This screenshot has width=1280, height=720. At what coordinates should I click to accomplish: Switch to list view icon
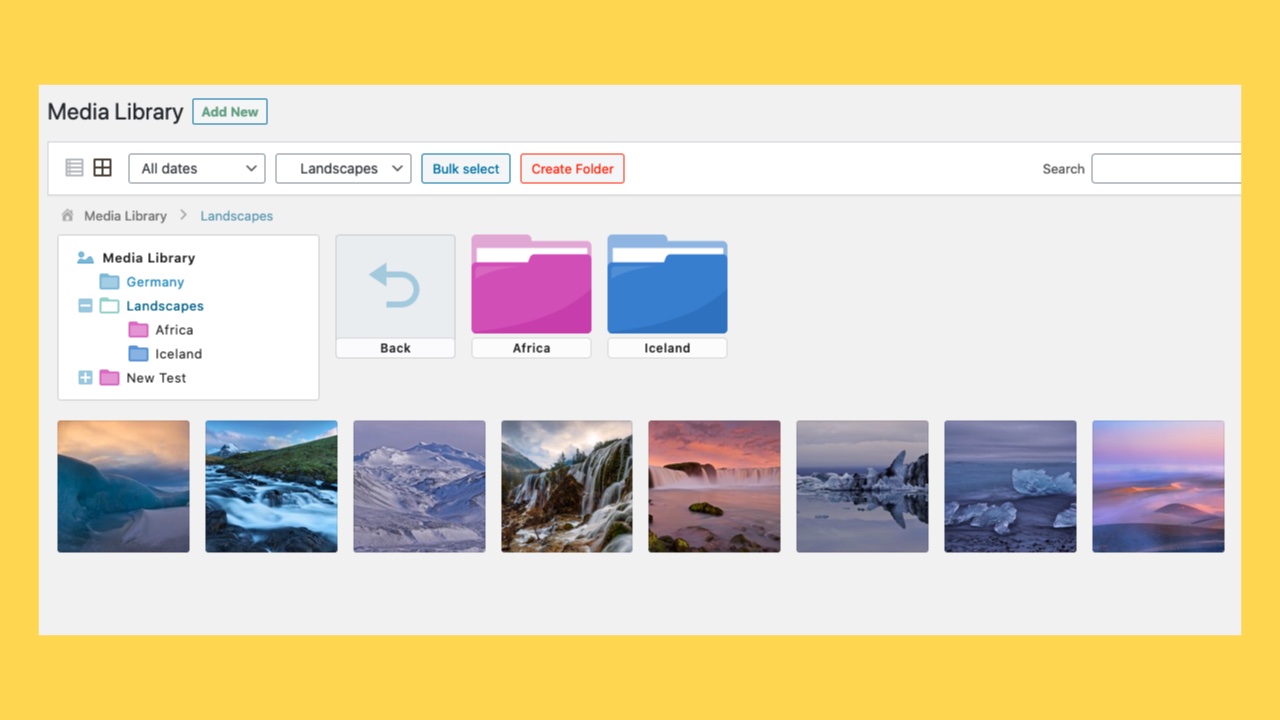pyautogui.click(x=74, y=168)
